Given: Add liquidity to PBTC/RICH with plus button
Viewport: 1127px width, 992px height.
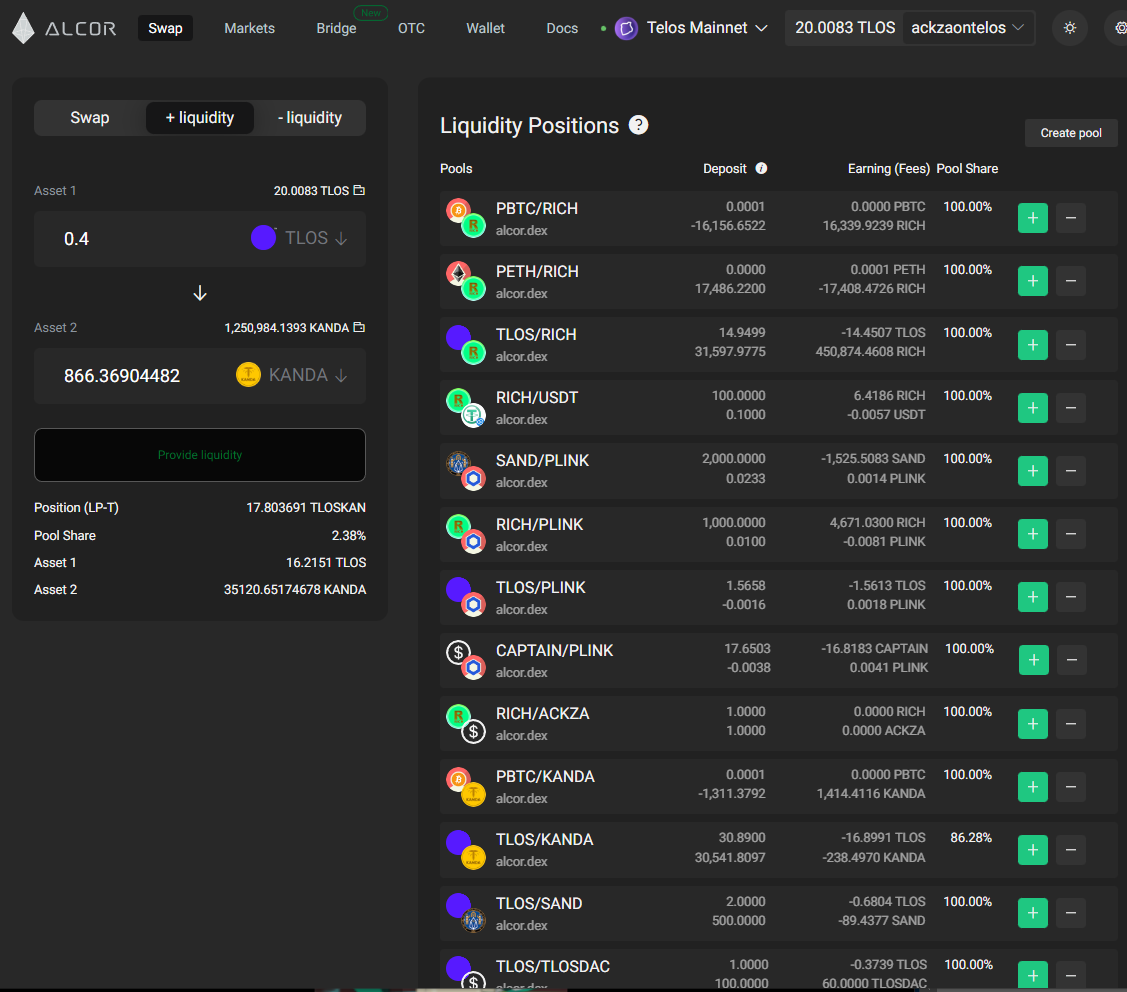Looking at the screenshot, I should 1033,218.
